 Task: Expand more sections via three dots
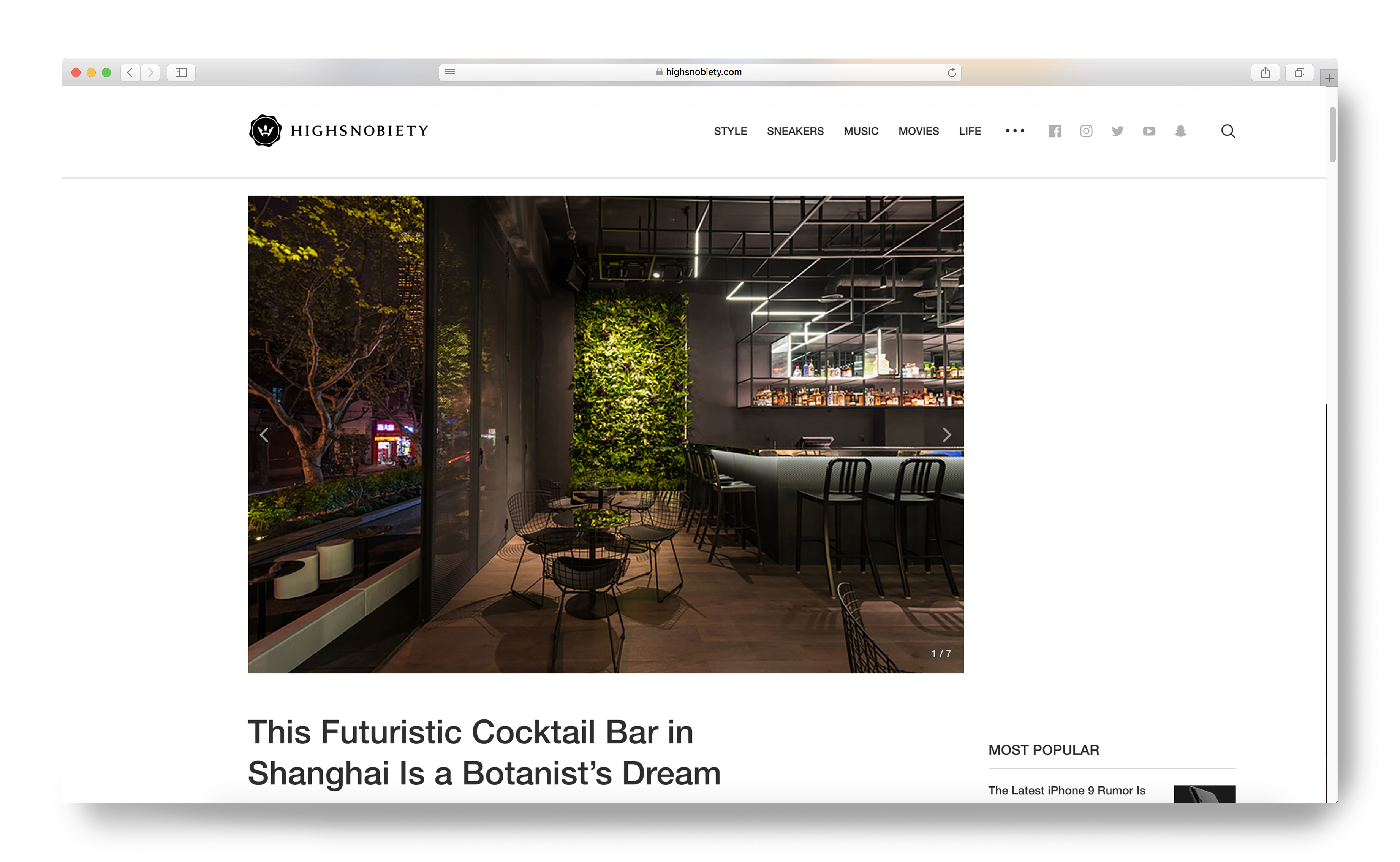click(1015, 131)
